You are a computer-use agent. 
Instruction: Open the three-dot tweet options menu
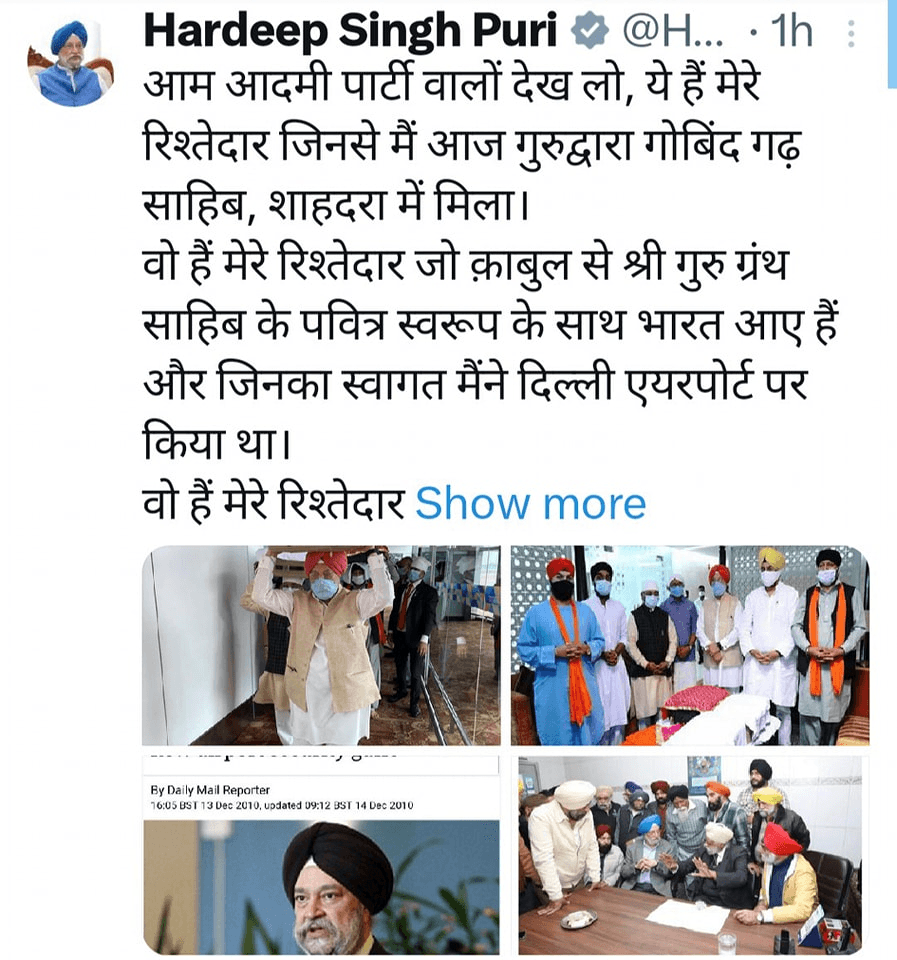tap(851, 33)
